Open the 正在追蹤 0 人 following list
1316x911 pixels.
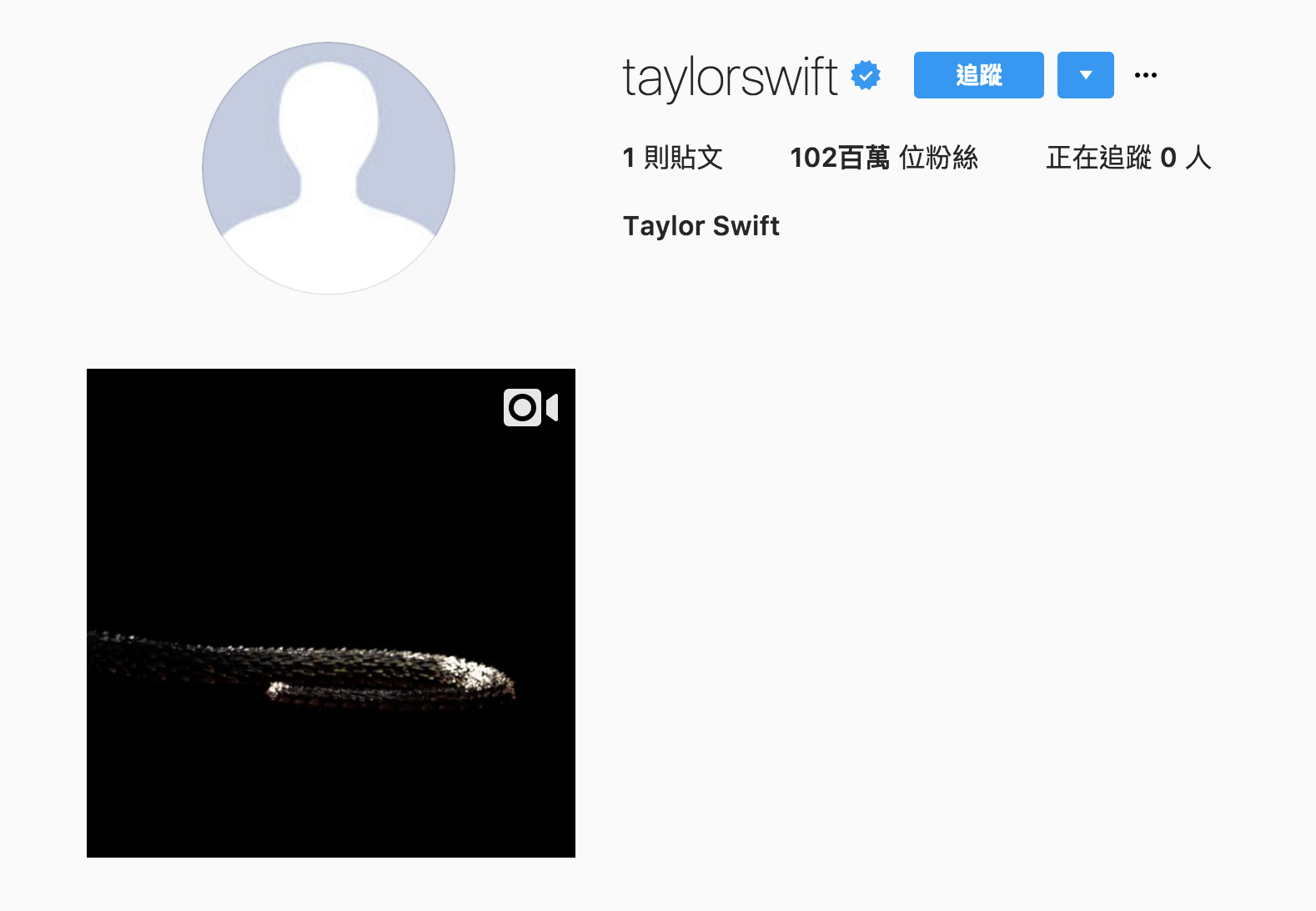[x=1128, y=158]
